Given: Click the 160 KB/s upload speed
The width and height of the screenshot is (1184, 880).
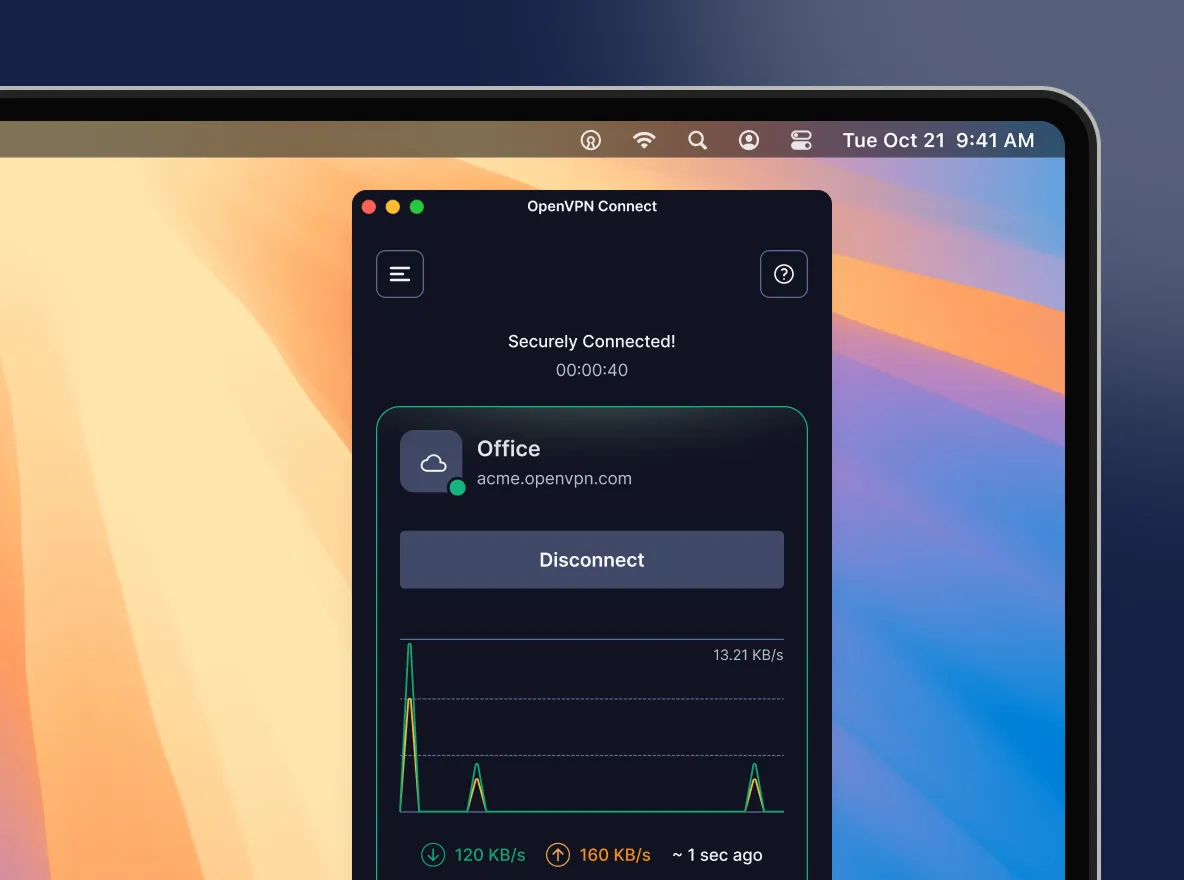Looking at the screenshot, I should click(x=614, y=855).
